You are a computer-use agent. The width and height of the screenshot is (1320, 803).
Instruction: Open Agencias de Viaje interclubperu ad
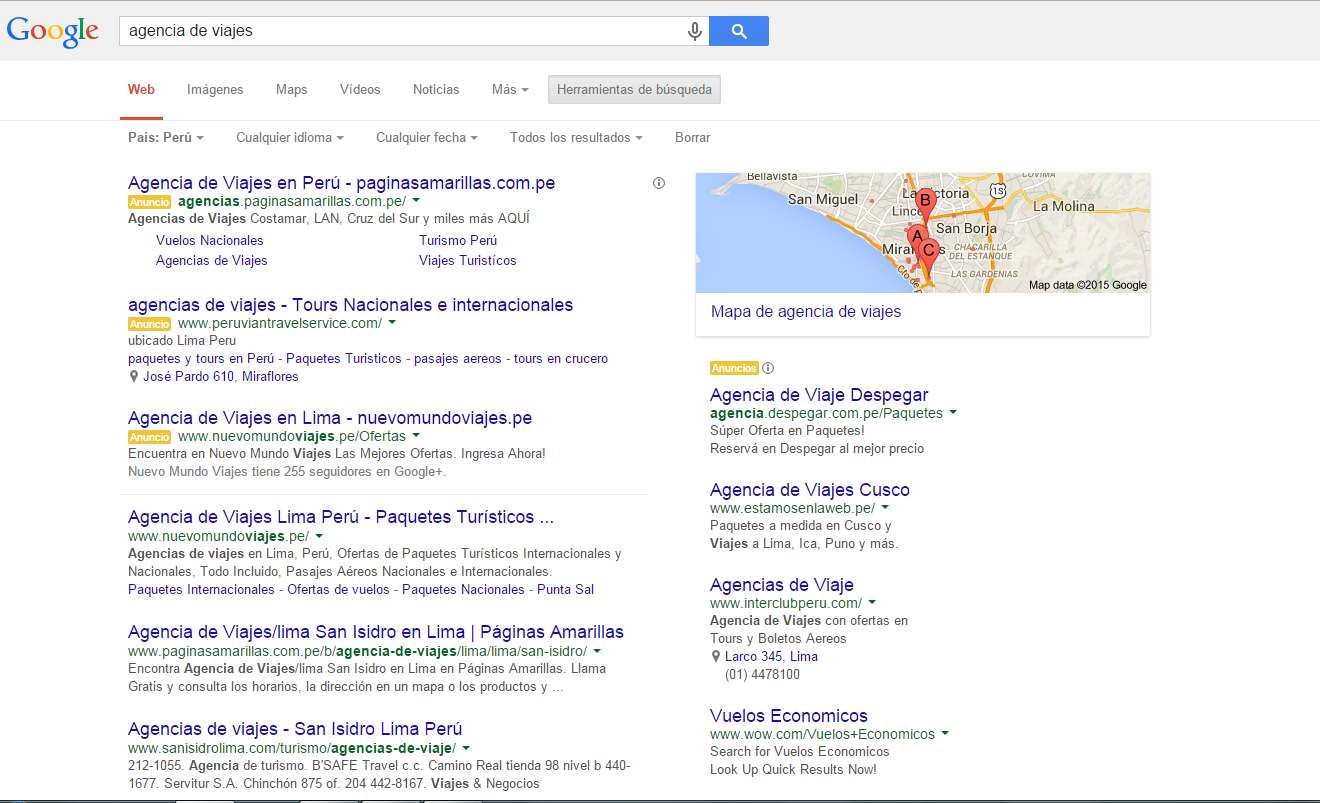click(x=782, y=585)
